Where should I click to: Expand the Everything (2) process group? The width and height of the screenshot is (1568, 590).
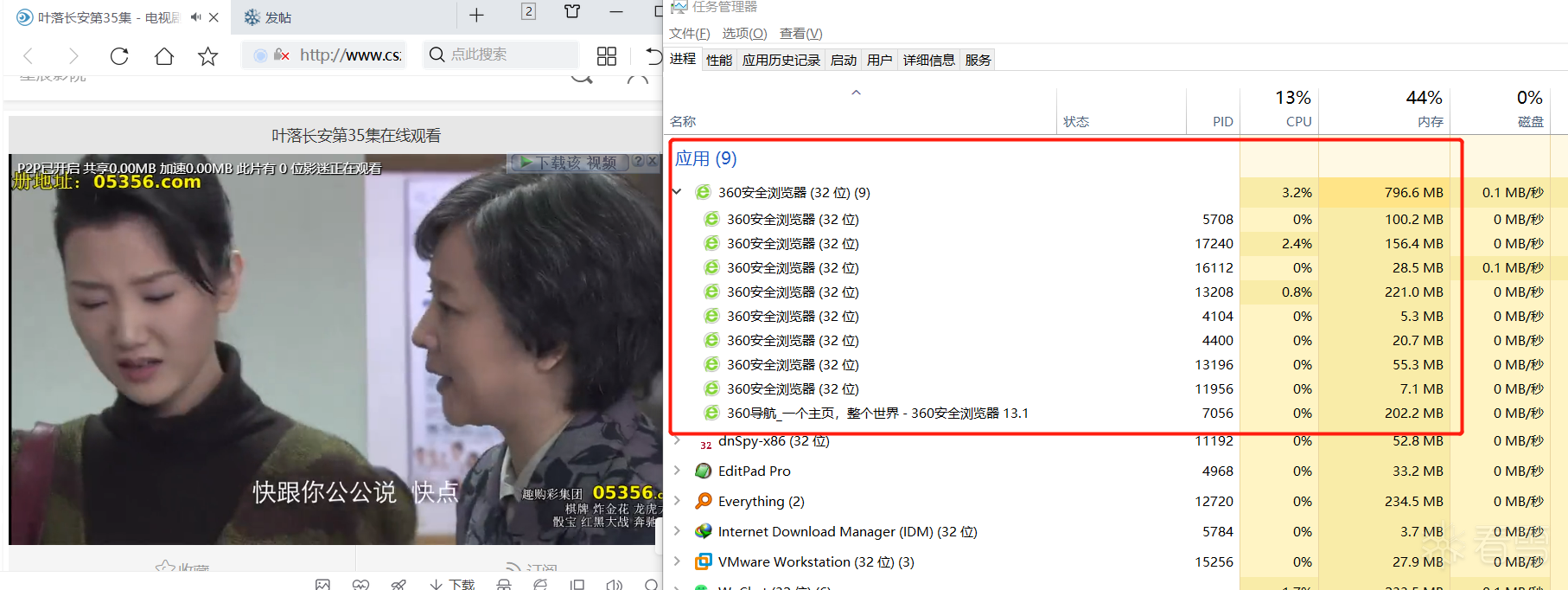point(677,501)
